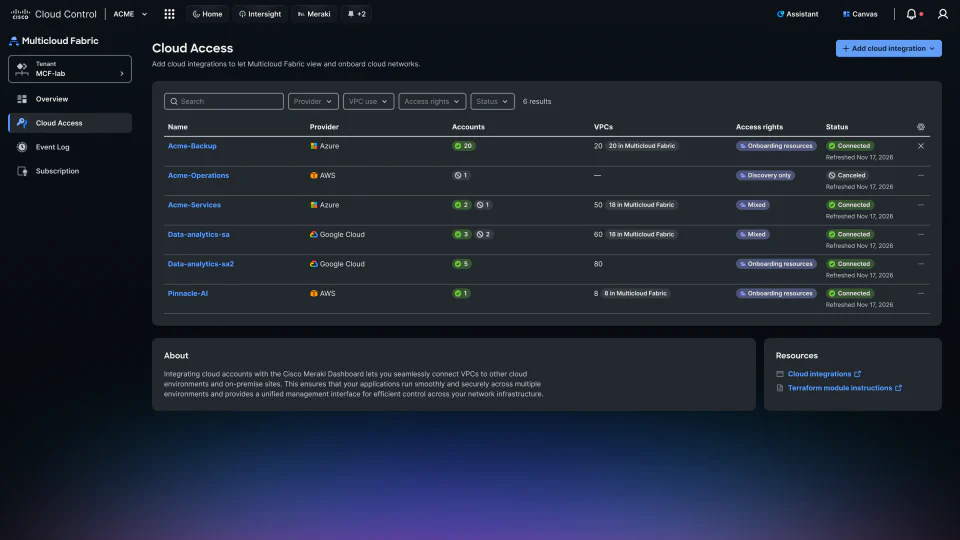960x540 pixels.
Task: Click the Name column header
Action: 178,127
